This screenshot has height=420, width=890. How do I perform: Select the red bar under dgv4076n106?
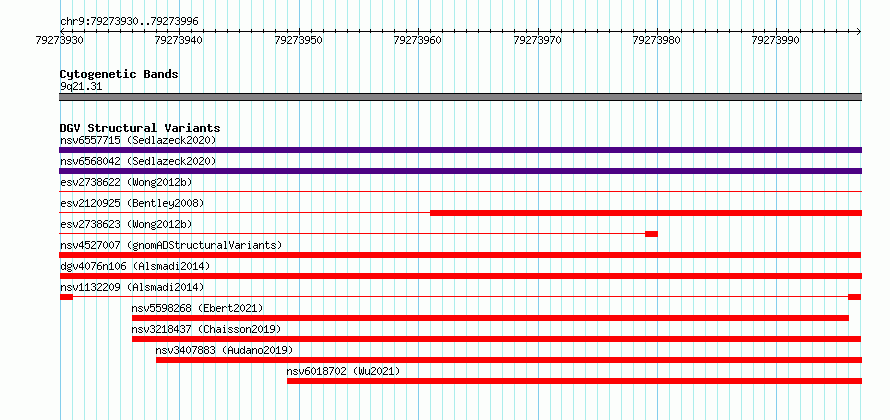(x=460, y=276)
